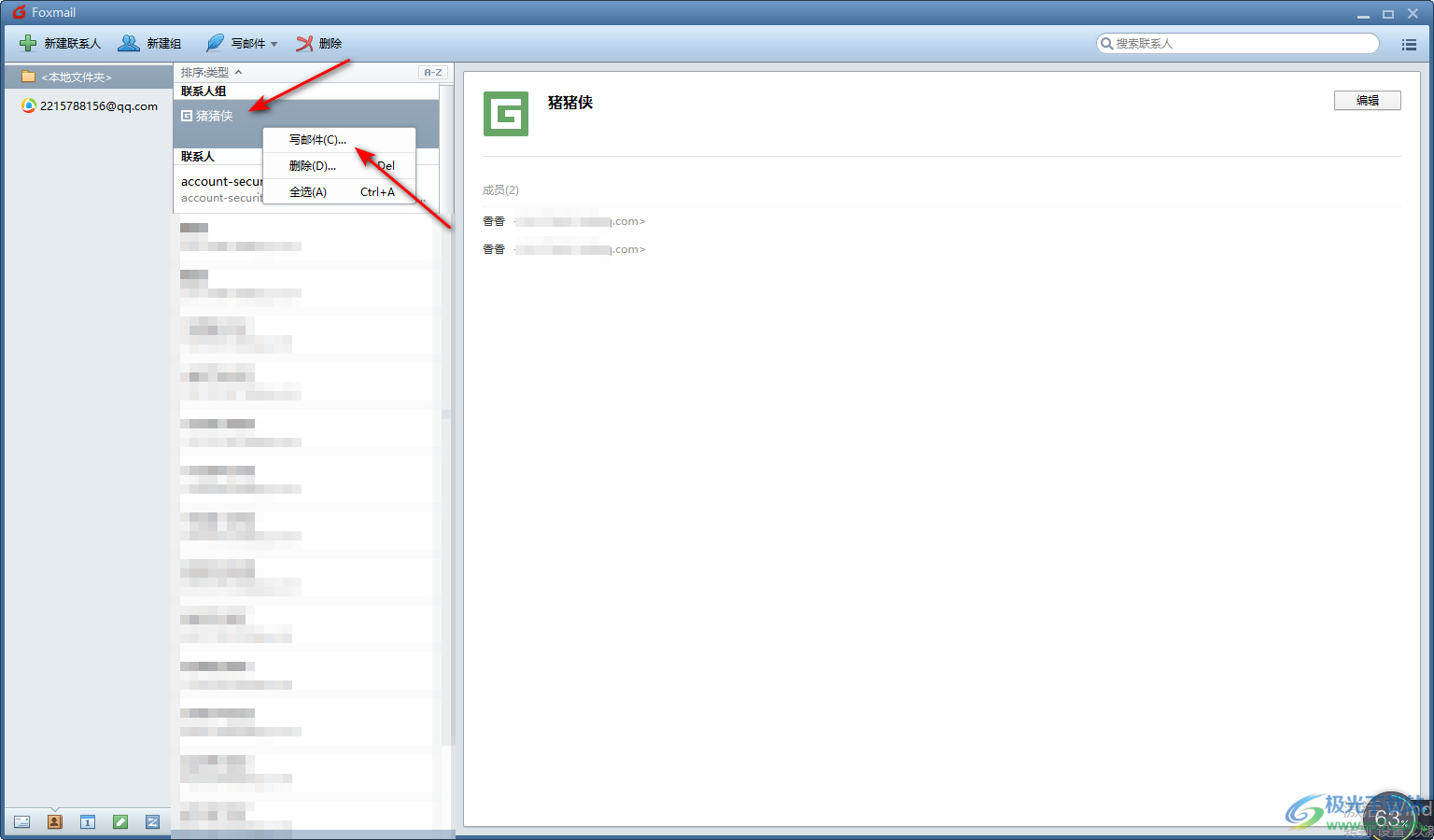Switch to the notes view icon
The height and width of the screenshot is (840, 1434).
click(119, 822)
